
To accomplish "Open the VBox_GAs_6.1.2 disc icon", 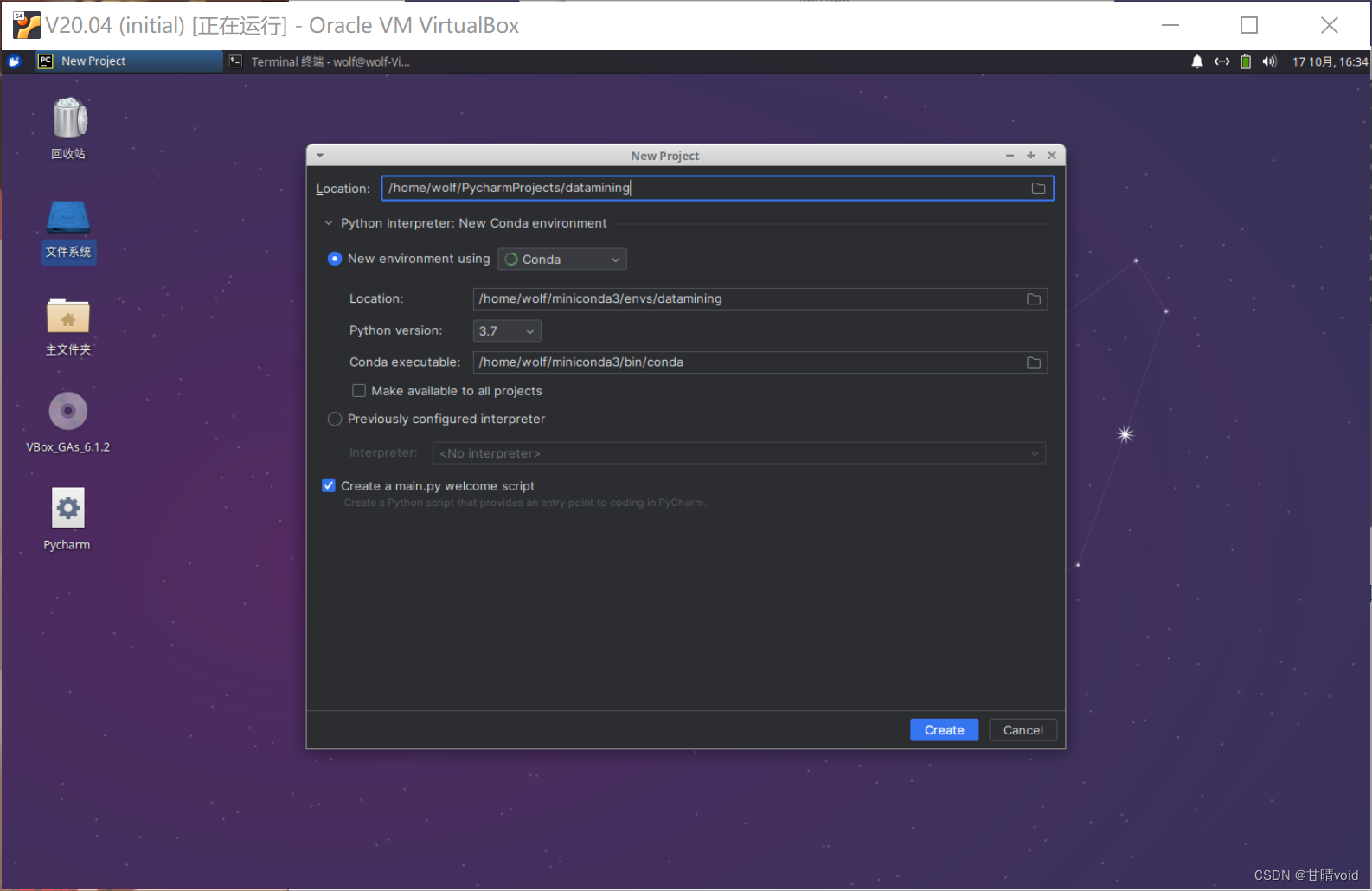I will [x=68, y=422].
